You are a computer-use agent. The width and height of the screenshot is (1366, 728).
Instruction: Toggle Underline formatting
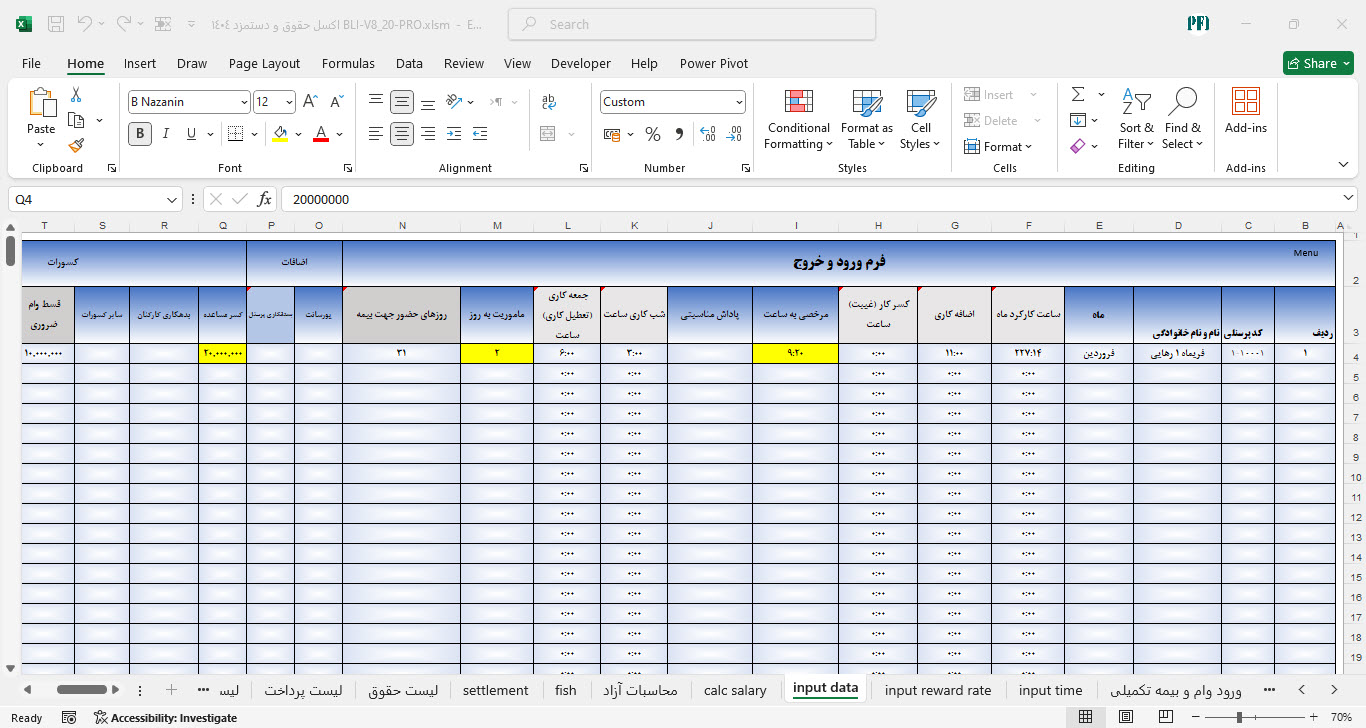192,134
